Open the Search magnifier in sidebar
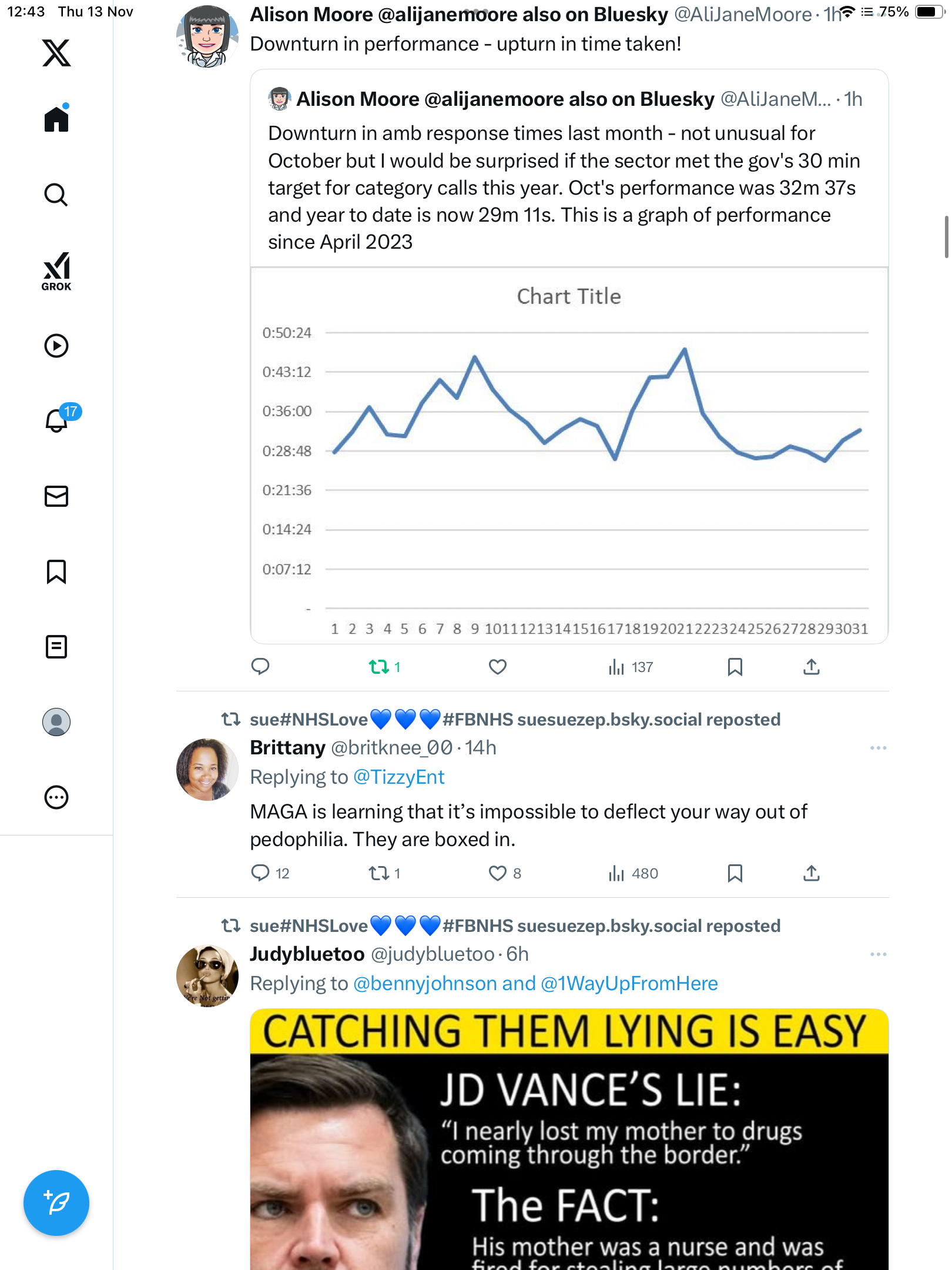 [x=56, y=195]
